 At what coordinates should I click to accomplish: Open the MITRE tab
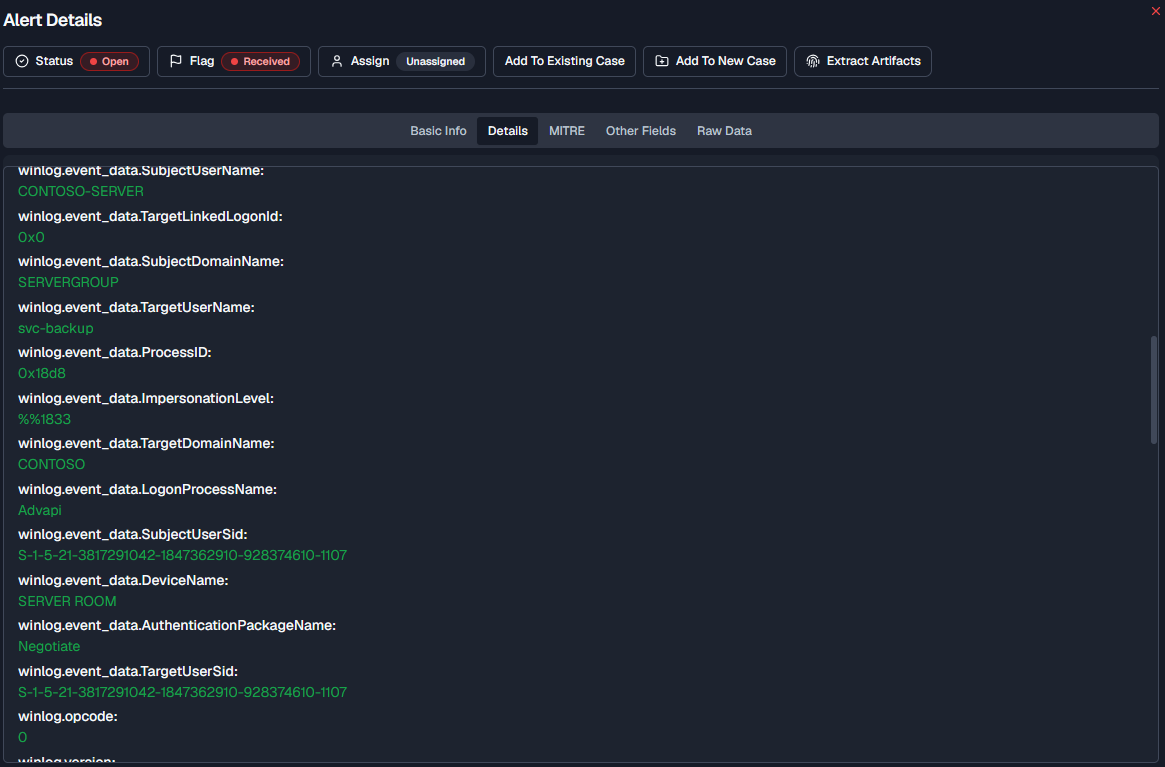click(567, 131)
